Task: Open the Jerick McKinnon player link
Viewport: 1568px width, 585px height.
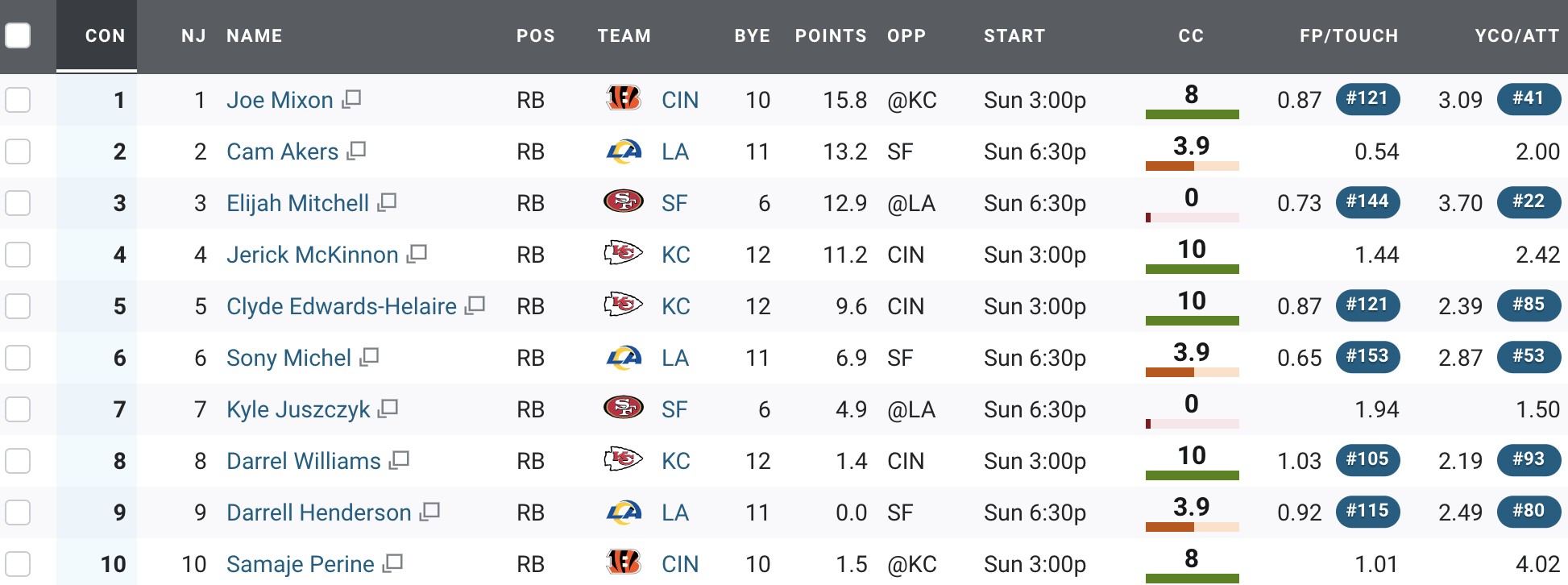Action: (x=313, y=255)
